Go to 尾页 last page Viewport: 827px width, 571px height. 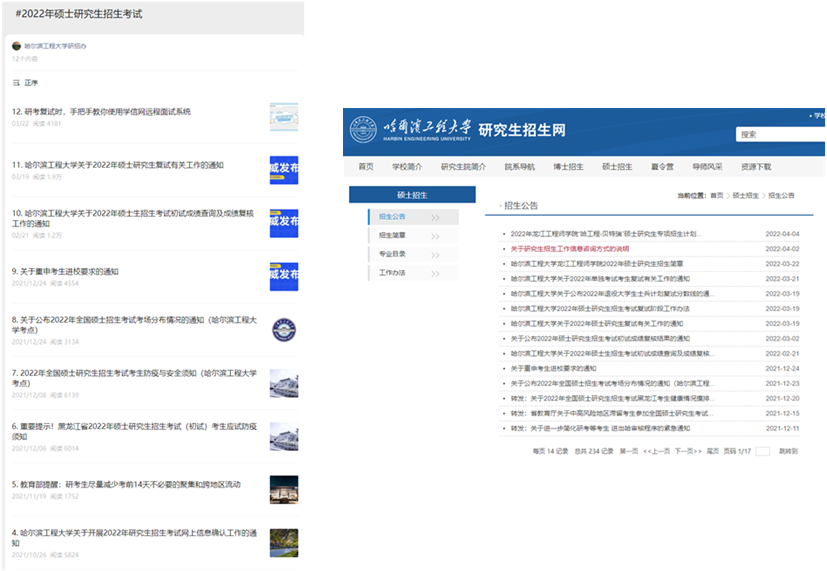coord(713,451)
